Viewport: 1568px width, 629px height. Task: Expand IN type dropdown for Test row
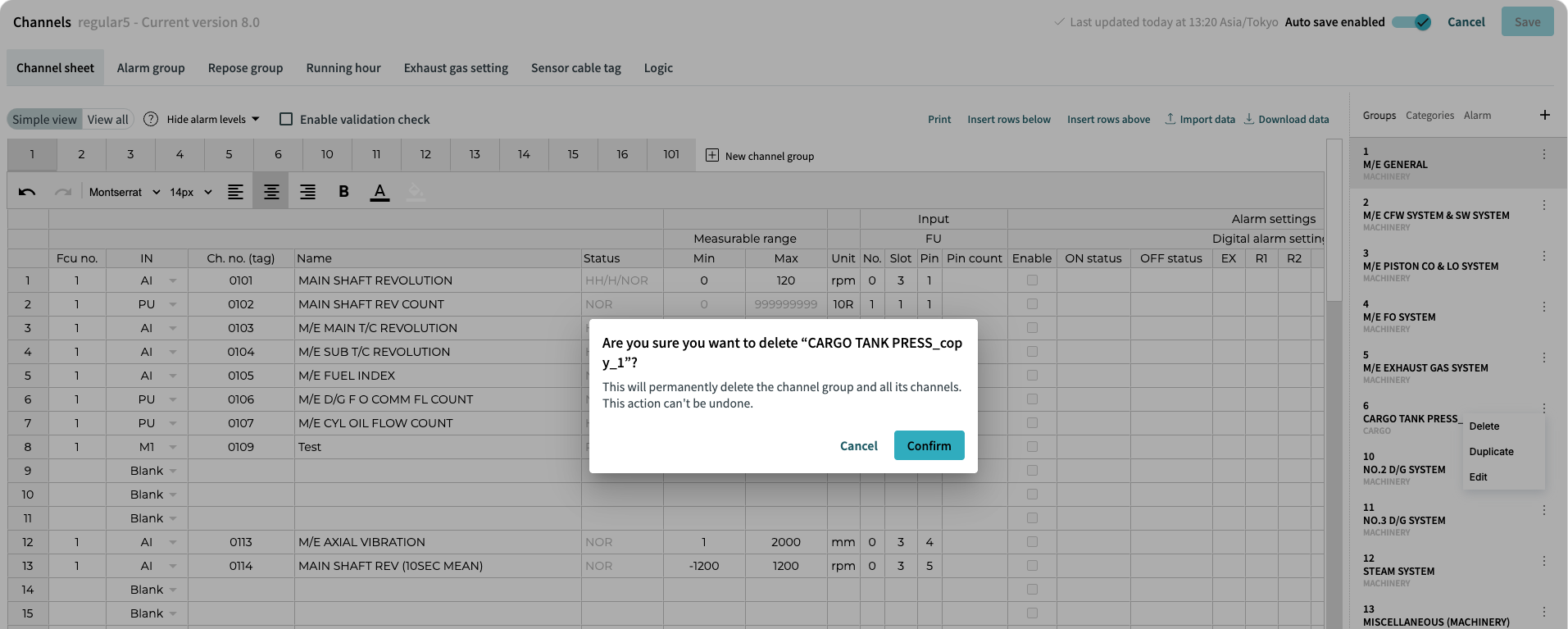coord(173,447)
